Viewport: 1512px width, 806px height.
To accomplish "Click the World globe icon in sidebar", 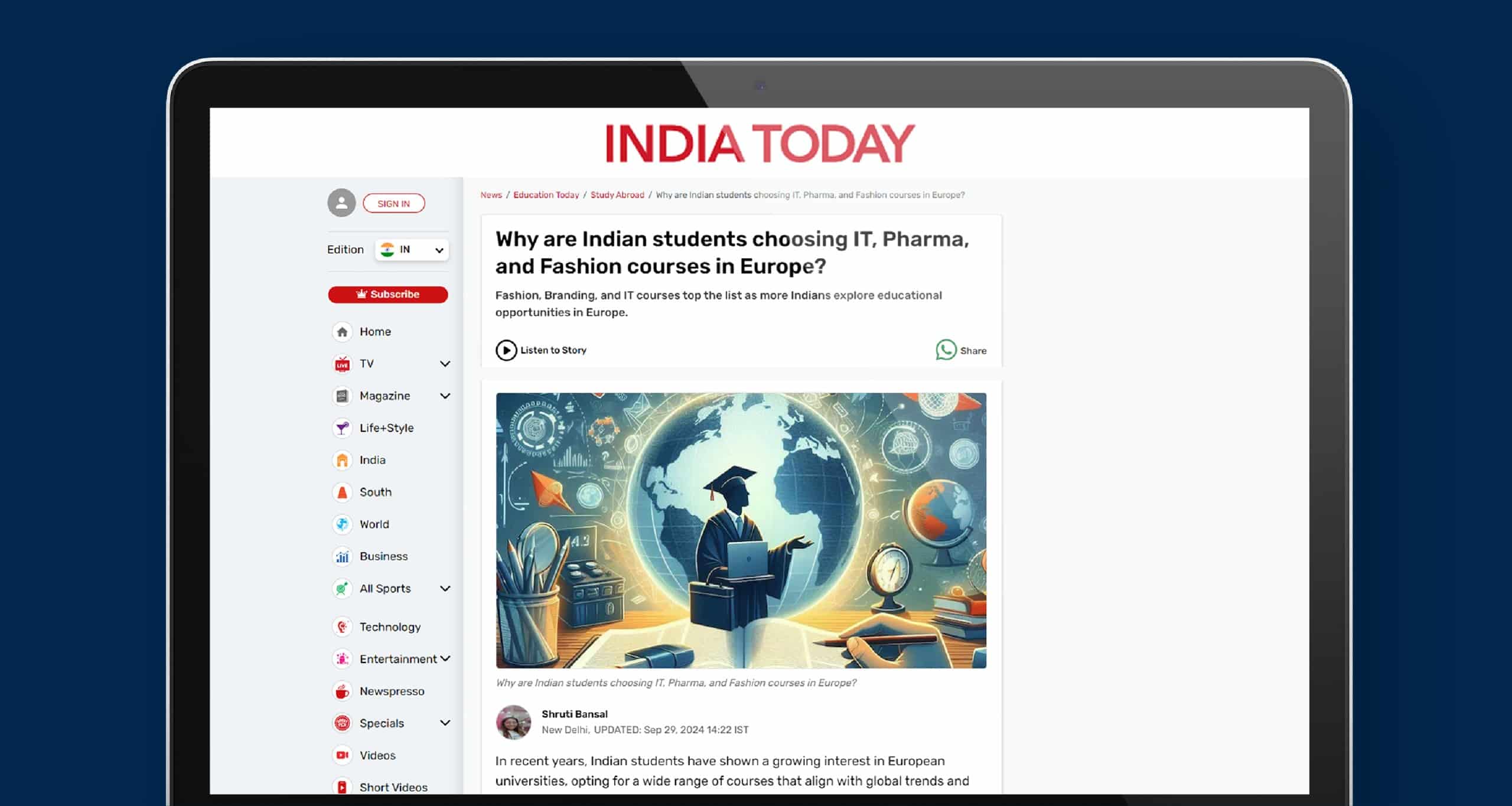I will 342,524.
